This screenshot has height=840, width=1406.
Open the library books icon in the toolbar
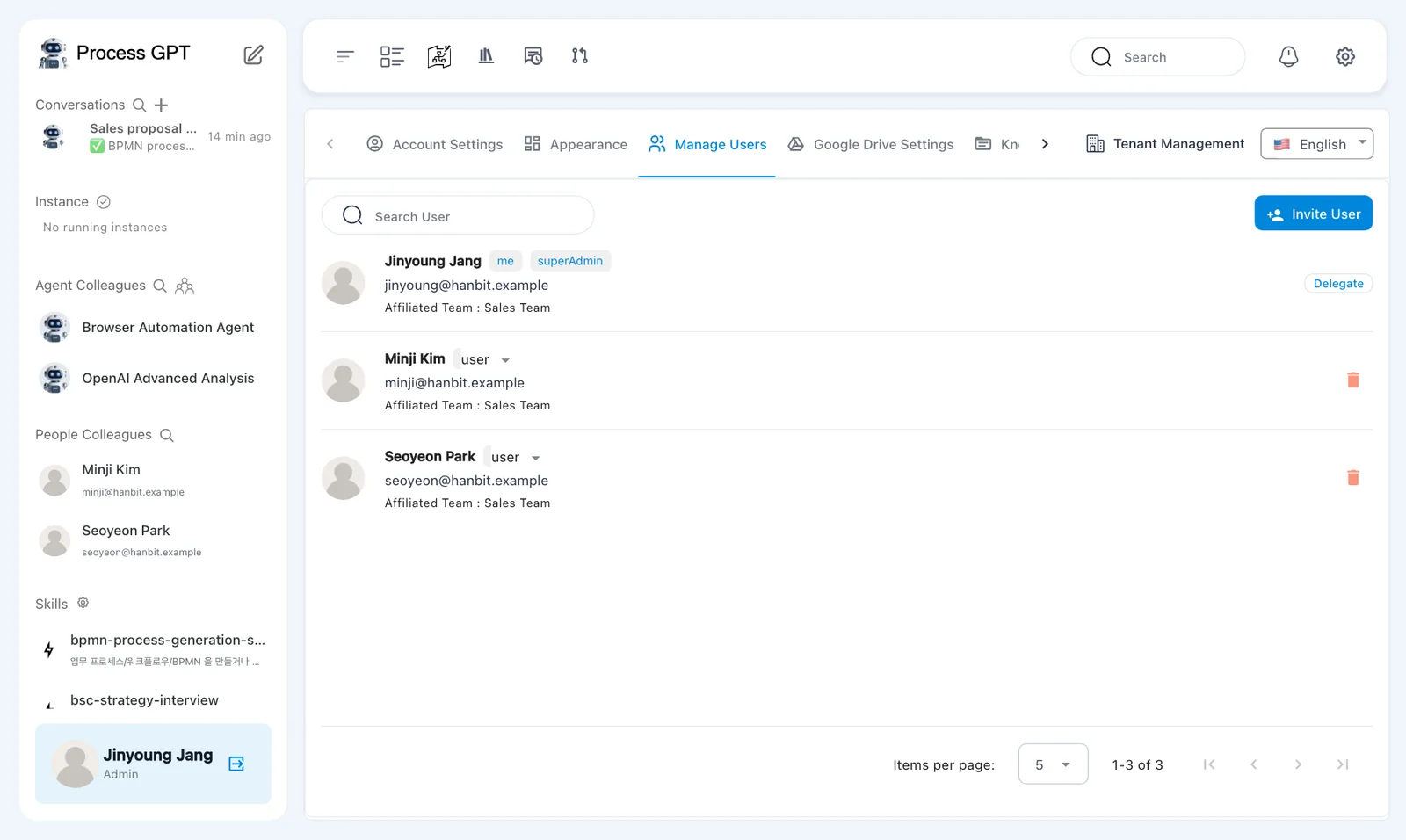486,56
